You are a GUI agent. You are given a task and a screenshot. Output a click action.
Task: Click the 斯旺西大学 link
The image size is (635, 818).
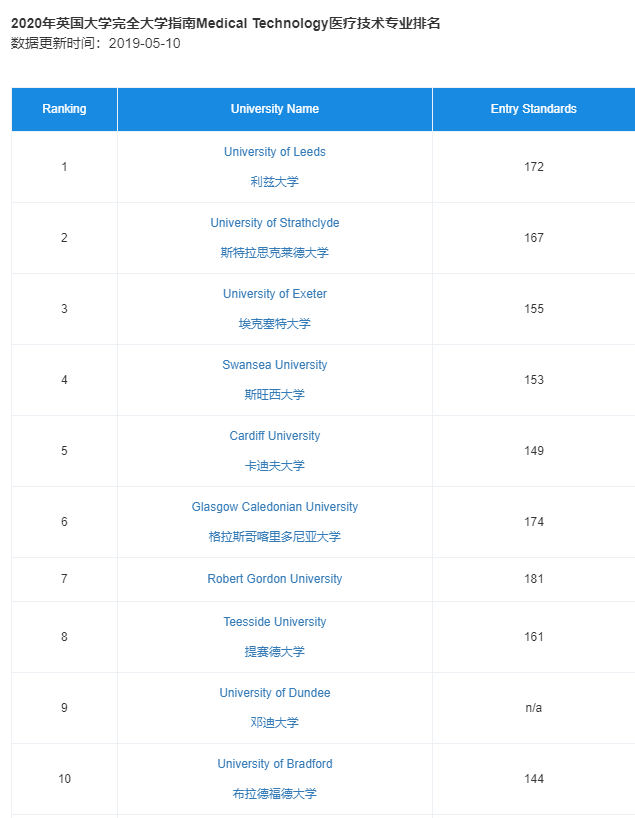click(x=274, y=395)
